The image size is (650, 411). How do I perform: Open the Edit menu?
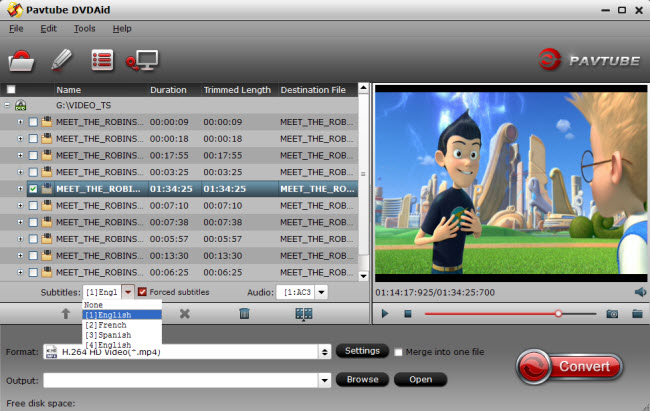click(x=48, y=28)
